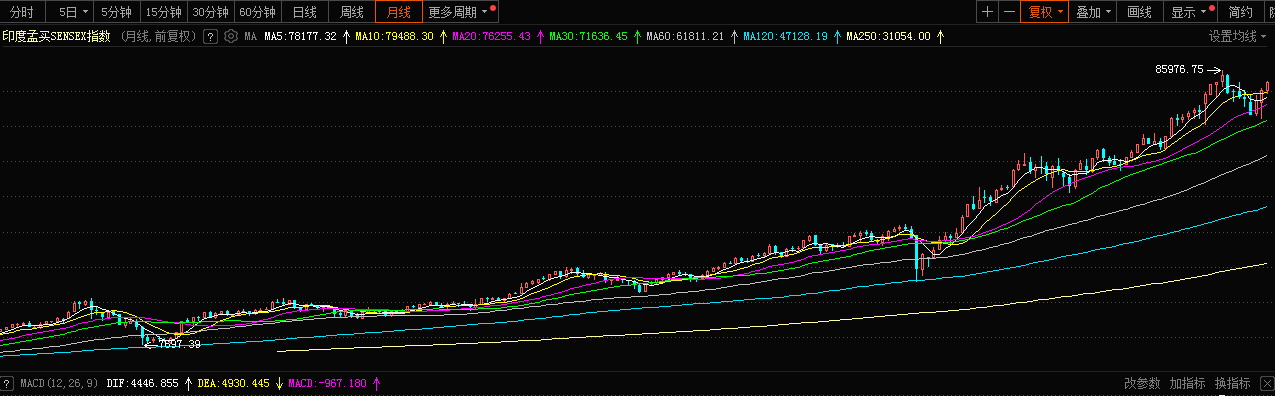Click the 85976.75 high price marker

1179,69
